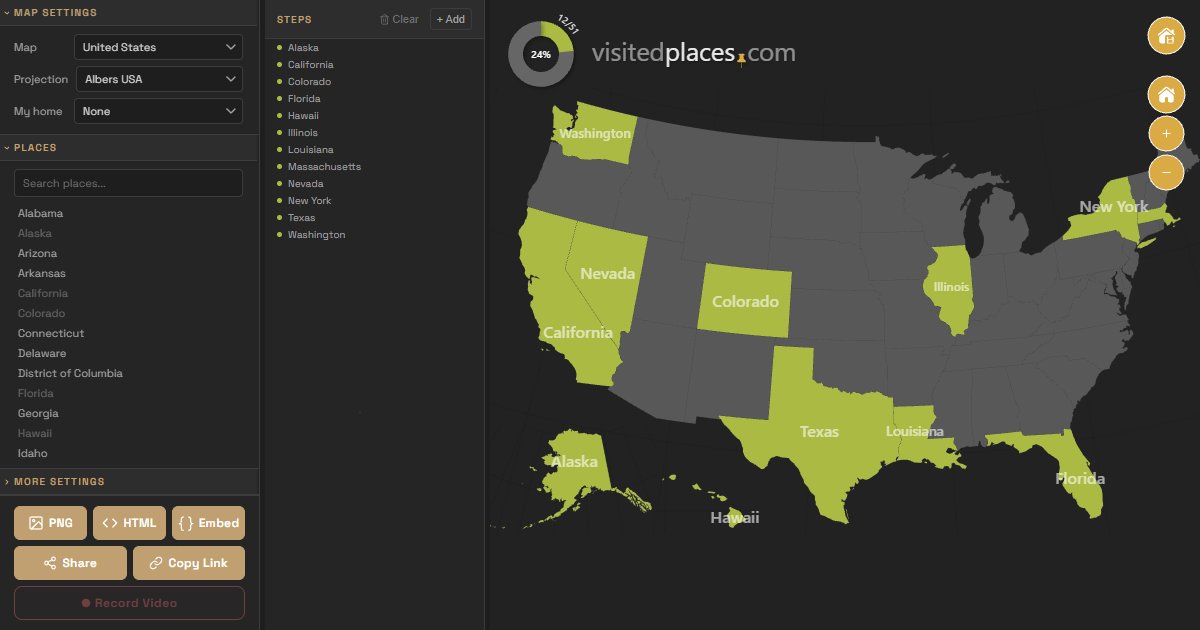Image resolution: width=1200 pixels, height=630 pixels.
Task: Click the Louisiana step in Steps panel
Action: (x=311, y=150)
